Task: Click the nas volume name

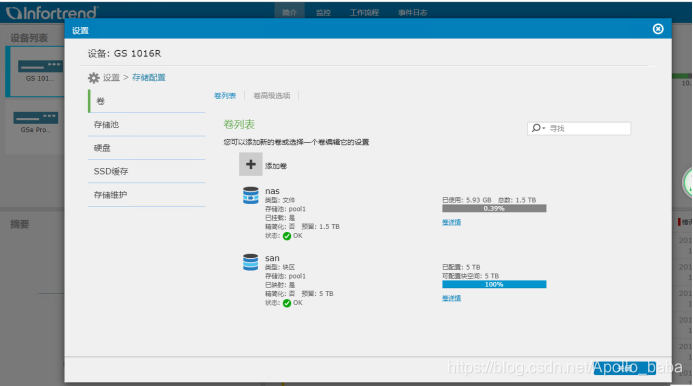Action: coord(272,191)
